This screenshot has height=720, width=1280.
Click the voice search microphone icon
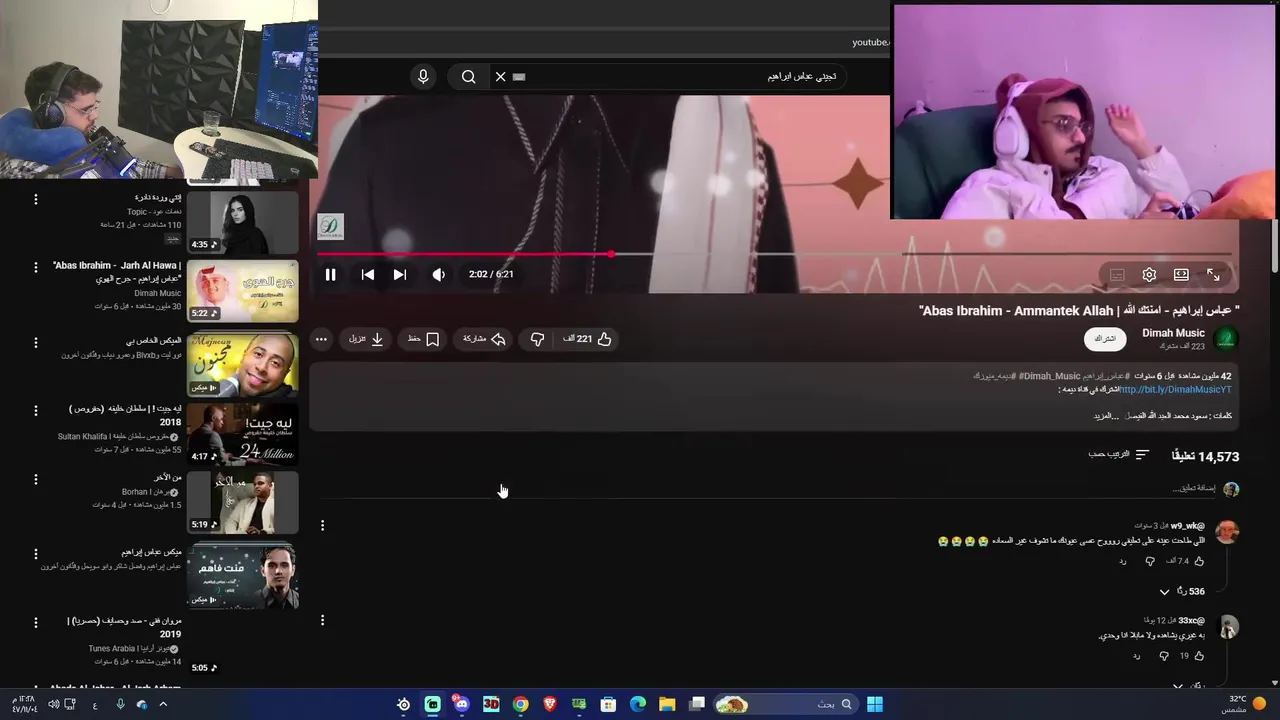point(423,76)
